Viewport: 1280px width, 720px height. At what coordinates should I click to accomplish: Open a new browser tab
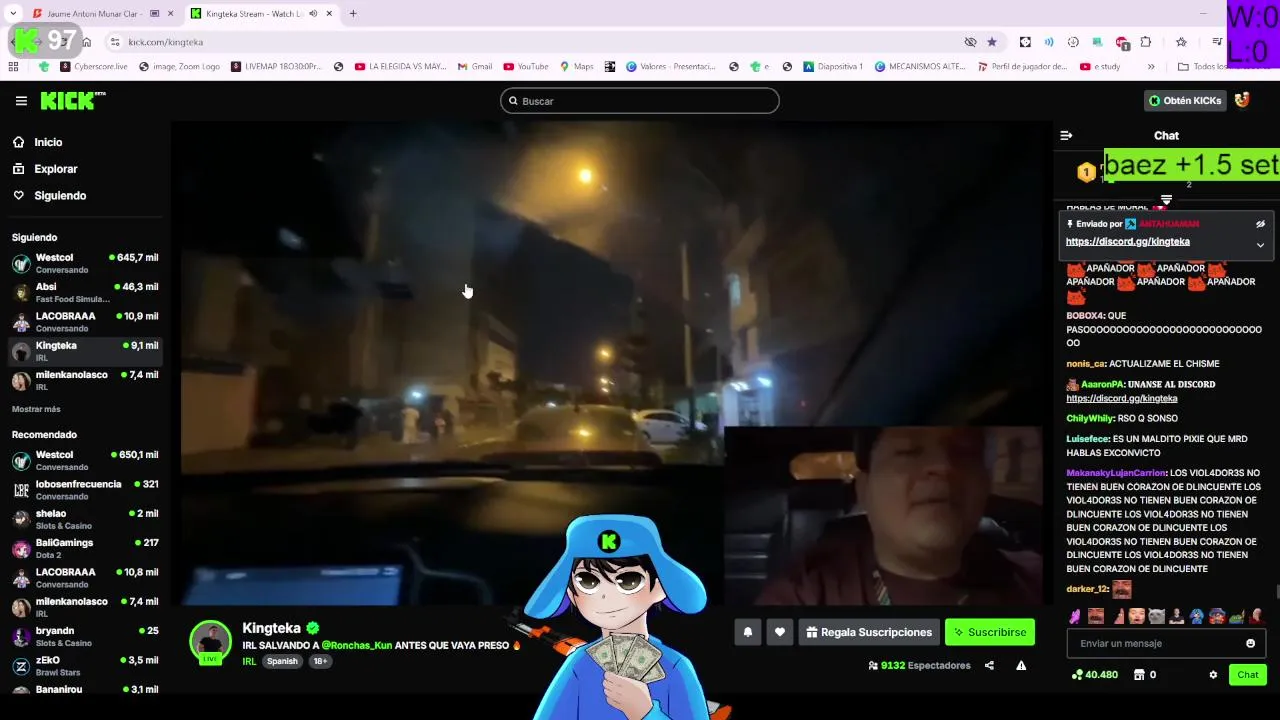click(353, 14)
